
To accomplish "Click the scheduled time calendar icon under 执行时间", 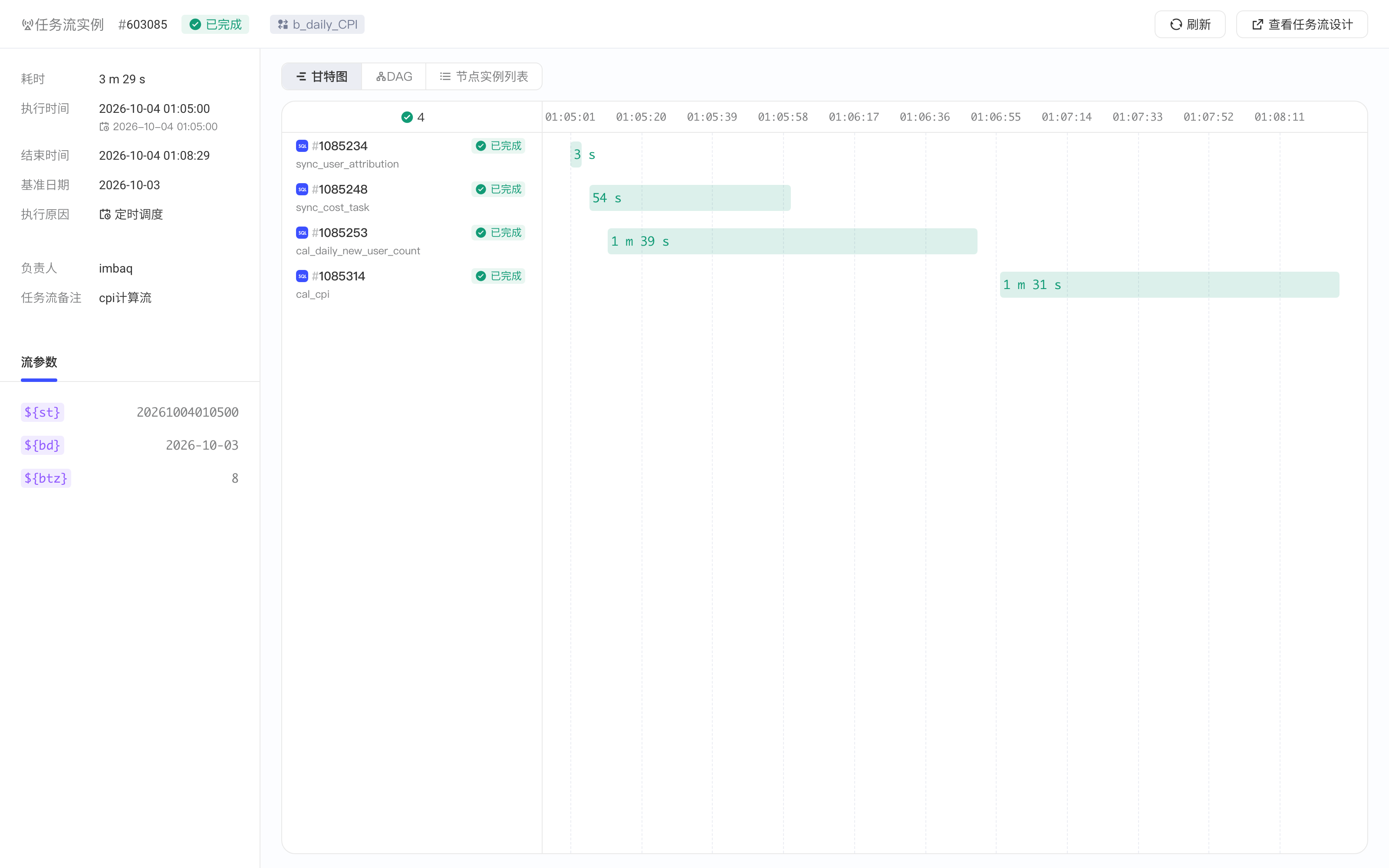I will (x=104, y=127).
